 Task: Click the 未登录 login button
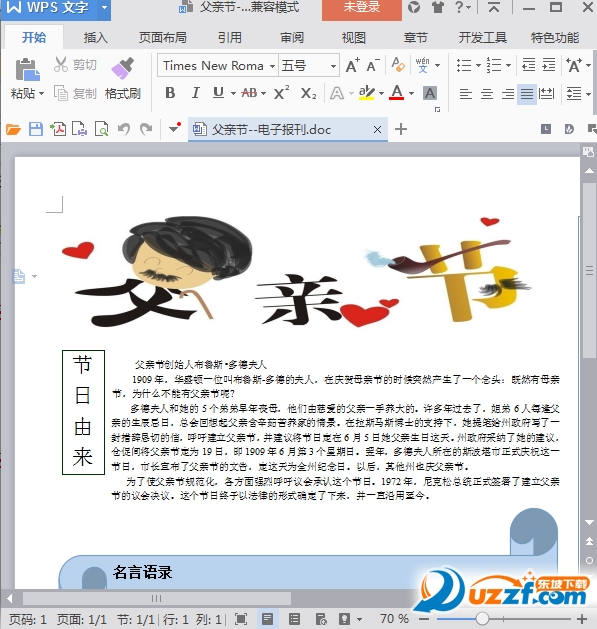click(x=361, y=8)
